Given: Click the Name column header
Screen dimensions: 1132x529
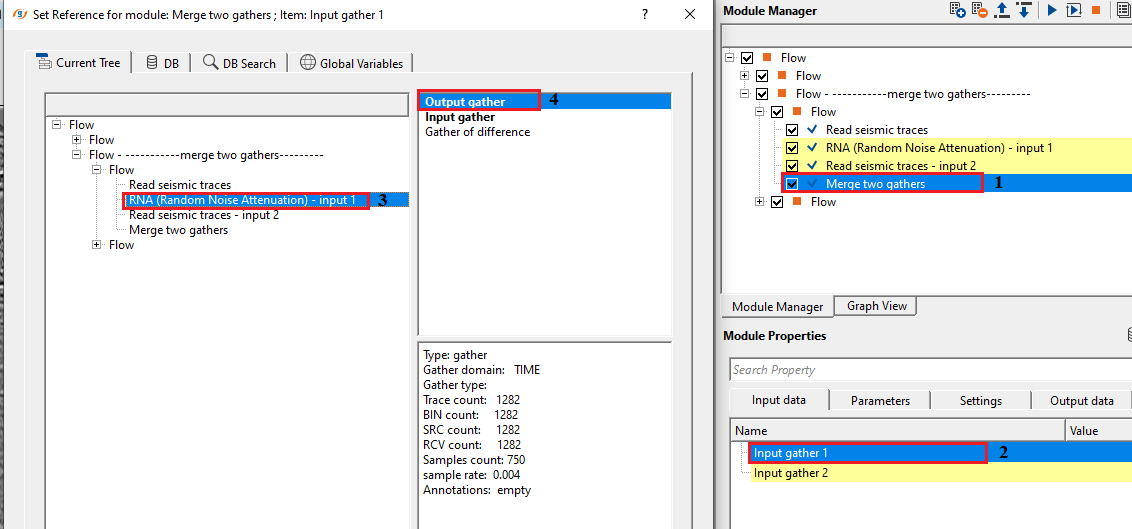Looking at the screenshot, I should click(897, 431).
